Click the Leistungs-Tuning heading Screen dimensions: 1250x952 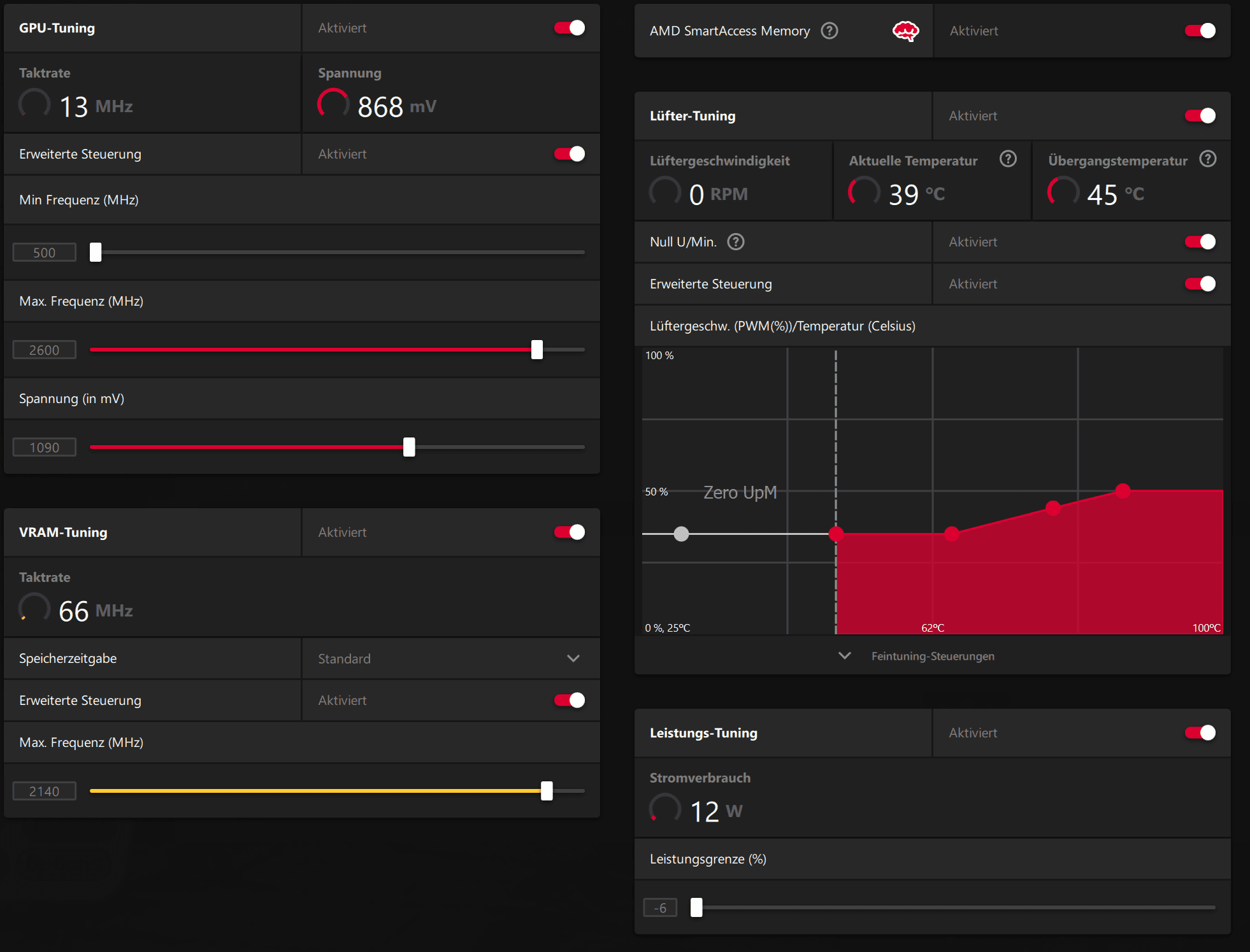tap(703, 733)
